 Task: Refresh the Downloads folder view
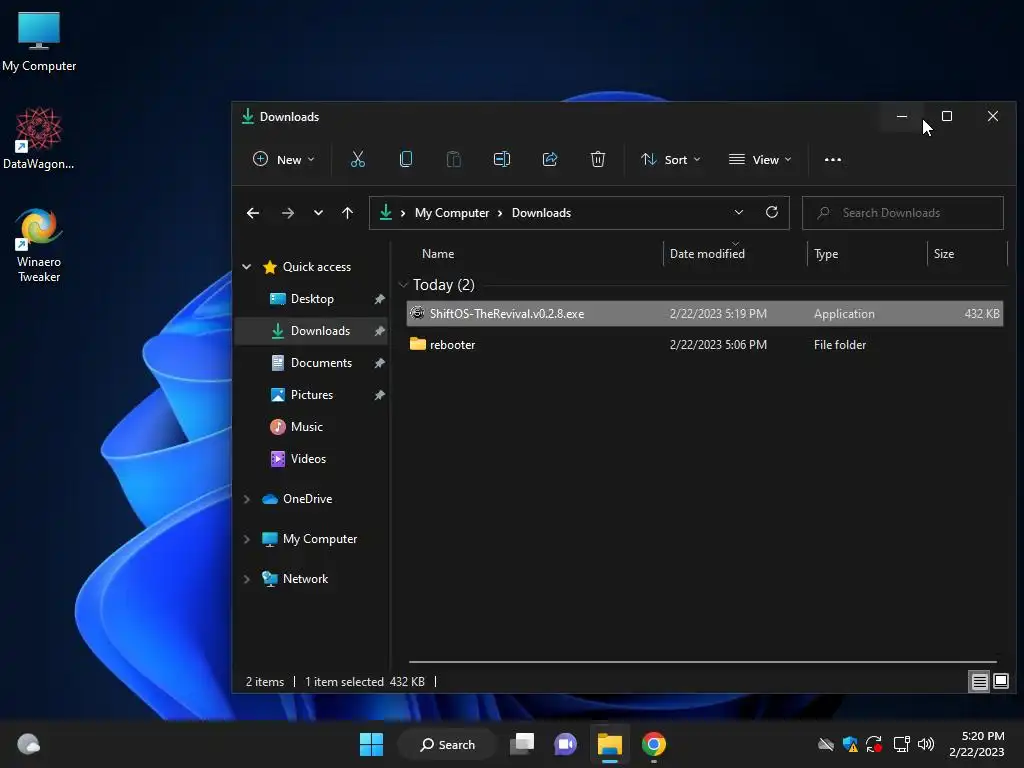coord(771,212)
